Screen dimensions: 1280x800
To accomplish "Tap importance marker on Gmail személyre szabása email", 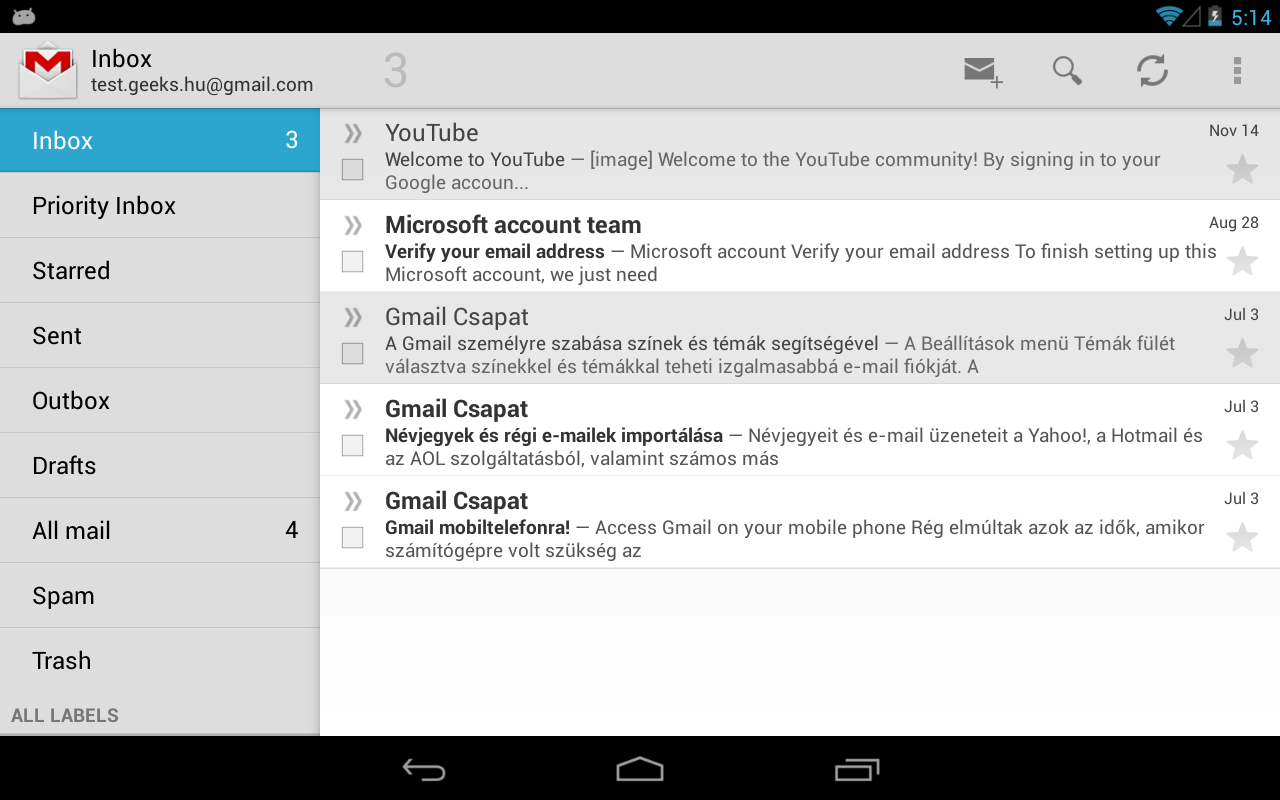I will click(x=353, y=317).
